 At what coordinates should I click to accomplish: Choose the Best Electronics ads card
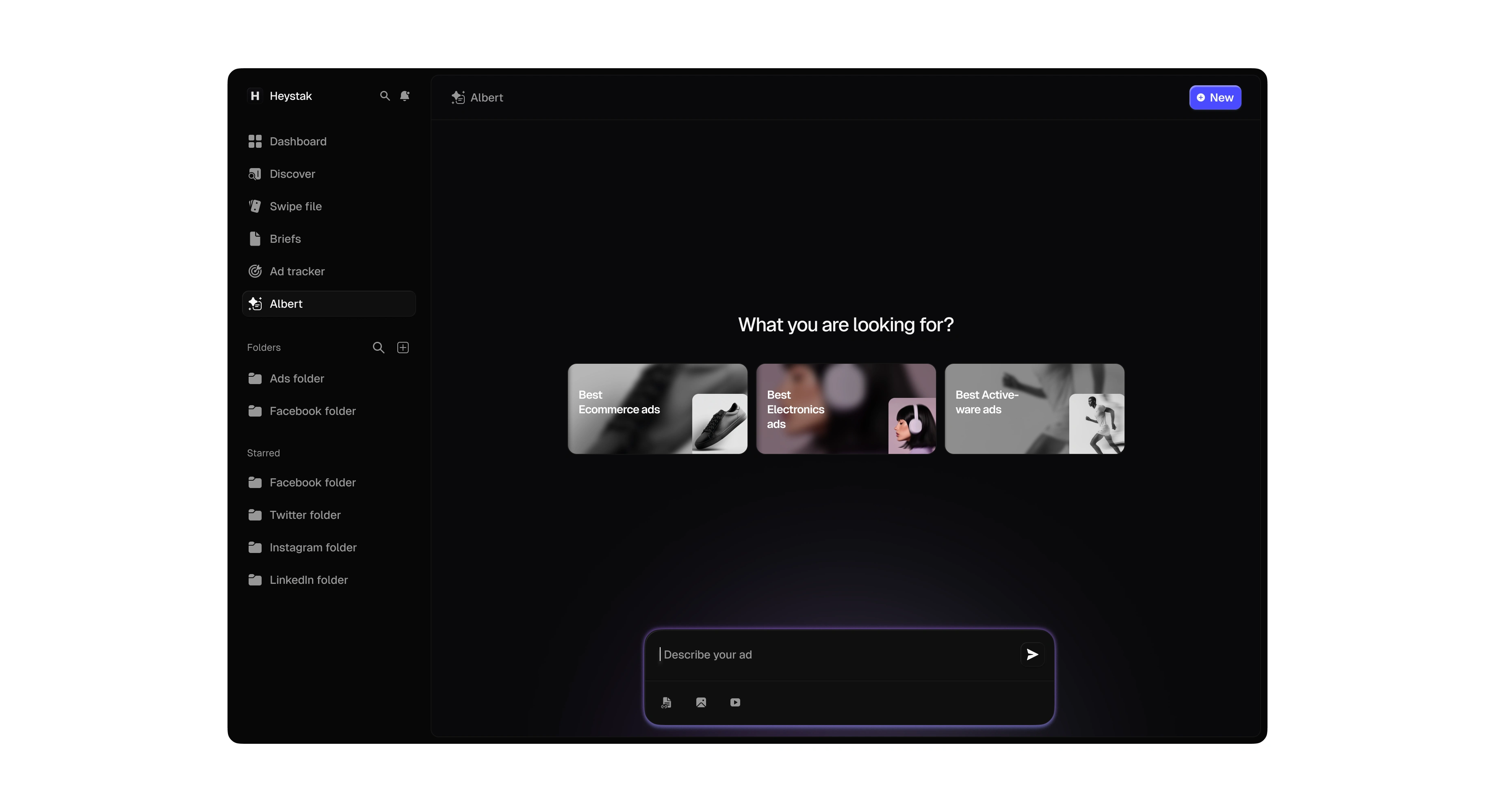click(845, 409)
